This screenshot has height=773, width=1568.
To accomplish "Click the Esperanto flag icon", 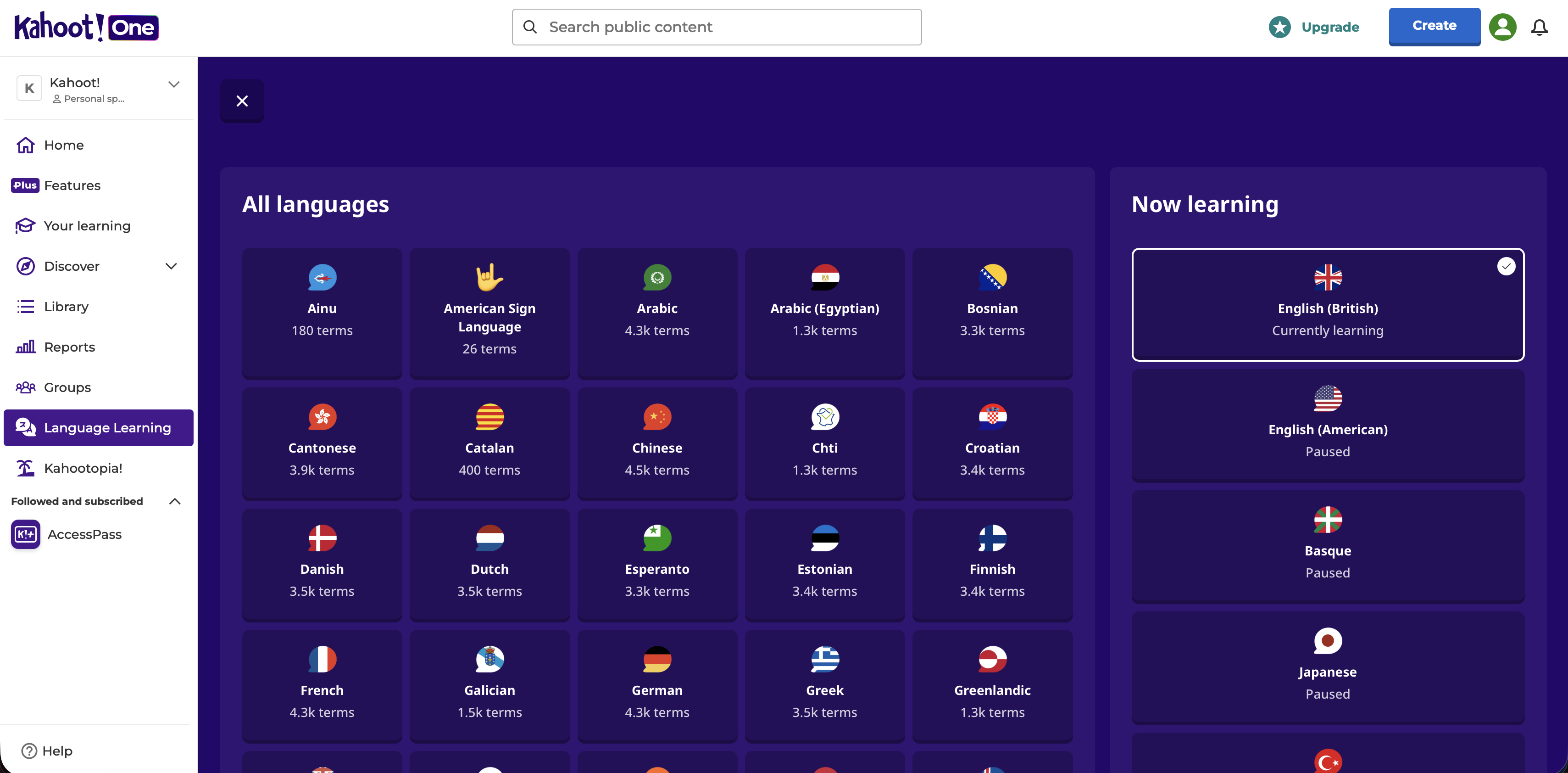I will tap(657, 538).
